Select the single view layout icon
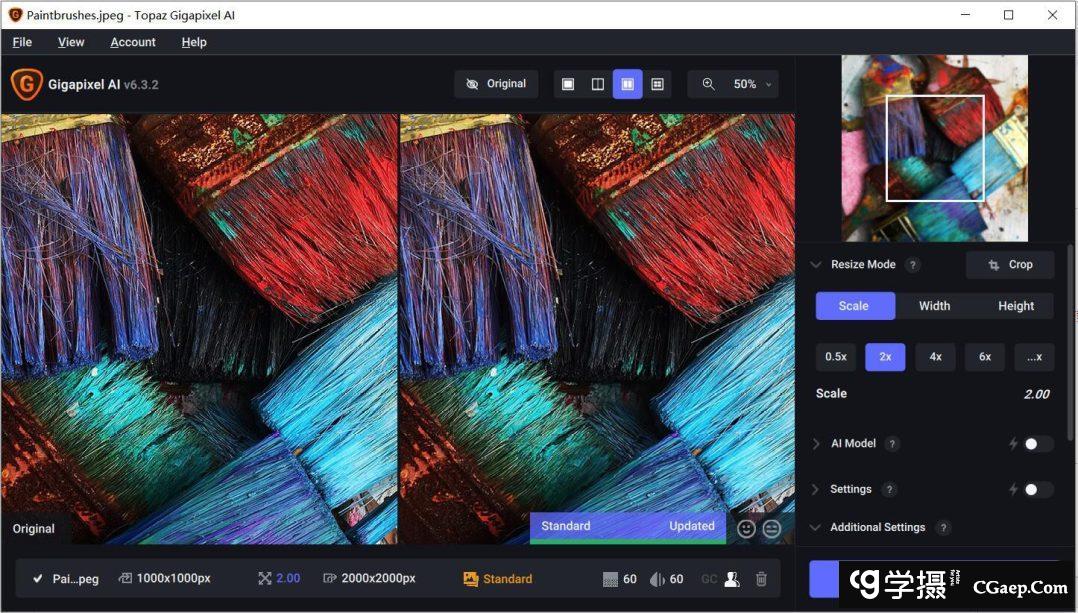 (x=568, y=84)
